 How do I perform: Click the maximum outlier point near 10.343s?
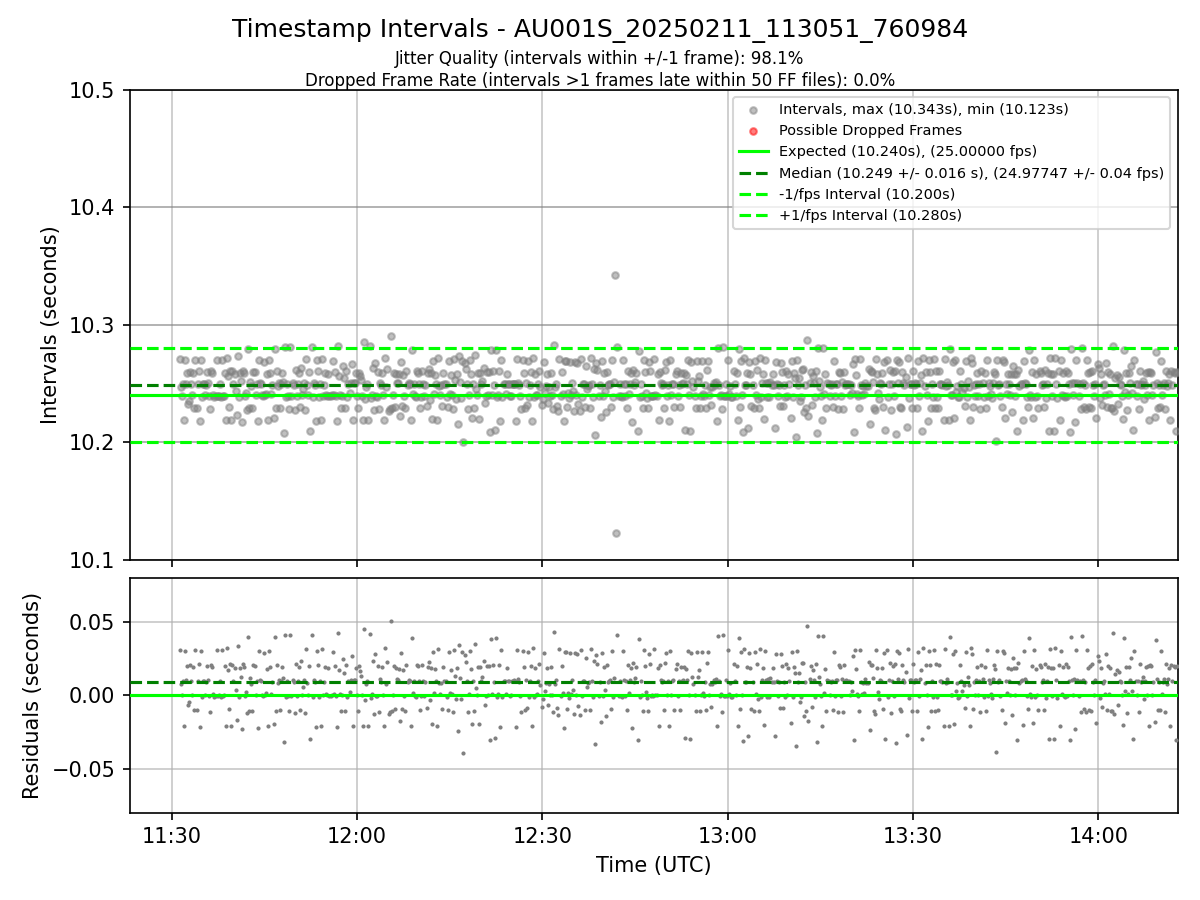click(615, 275)
